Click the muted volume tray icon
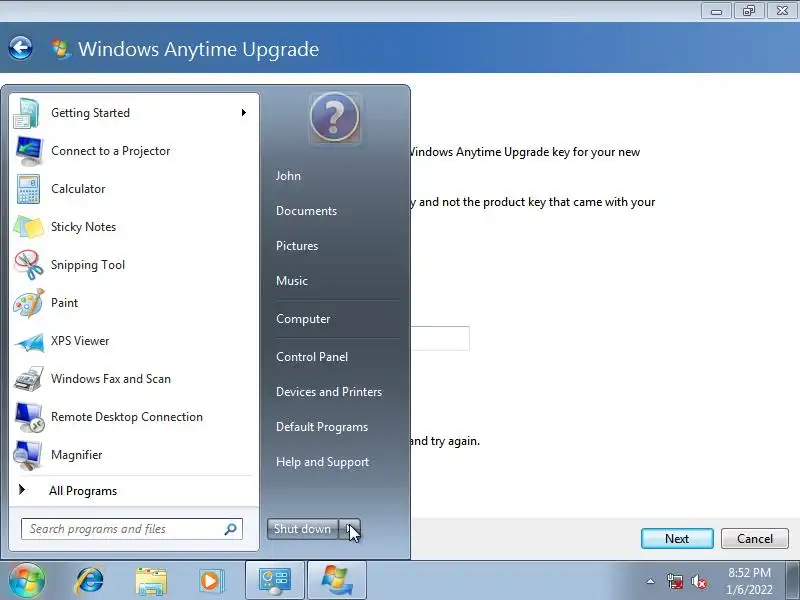This screenshot has width=800, height=600. tap(698, 581)
